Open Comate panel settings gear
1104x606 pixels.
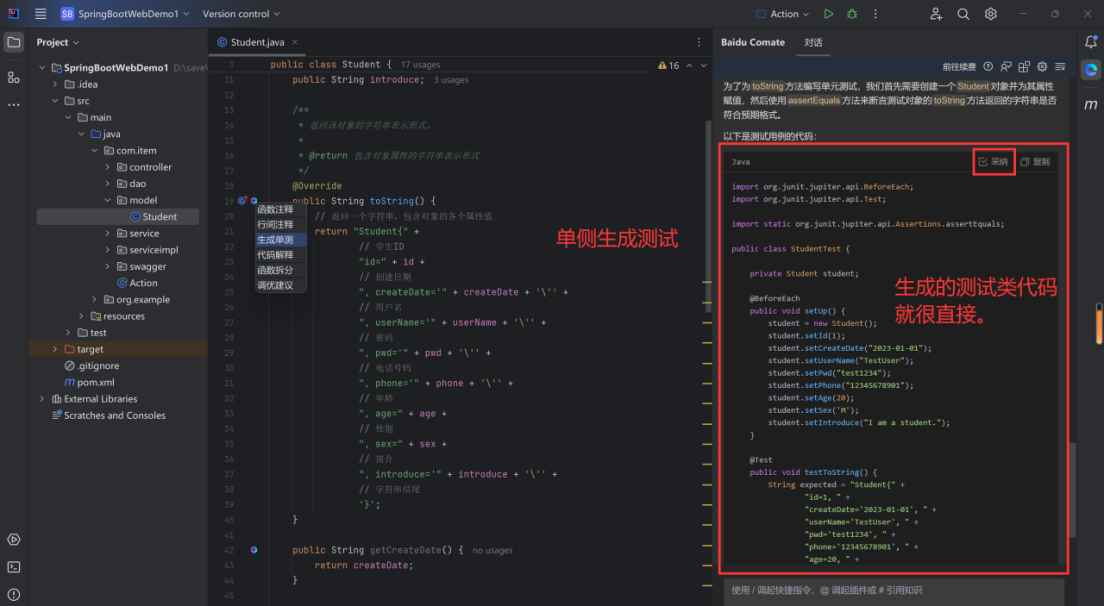(x=1042, y=67)
